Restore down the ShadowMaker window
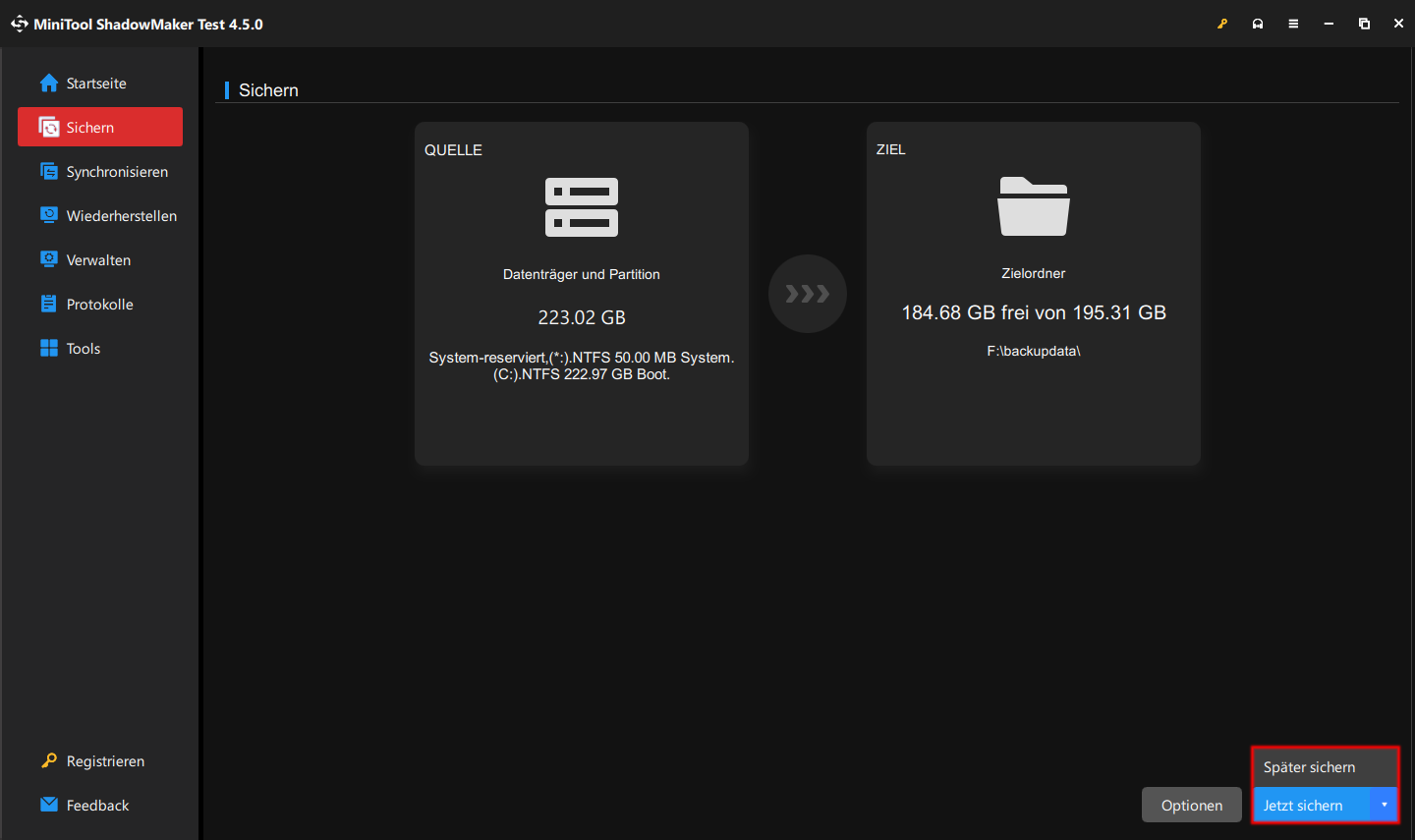The image size is (1415, 840). click(x=1364, y=24)
